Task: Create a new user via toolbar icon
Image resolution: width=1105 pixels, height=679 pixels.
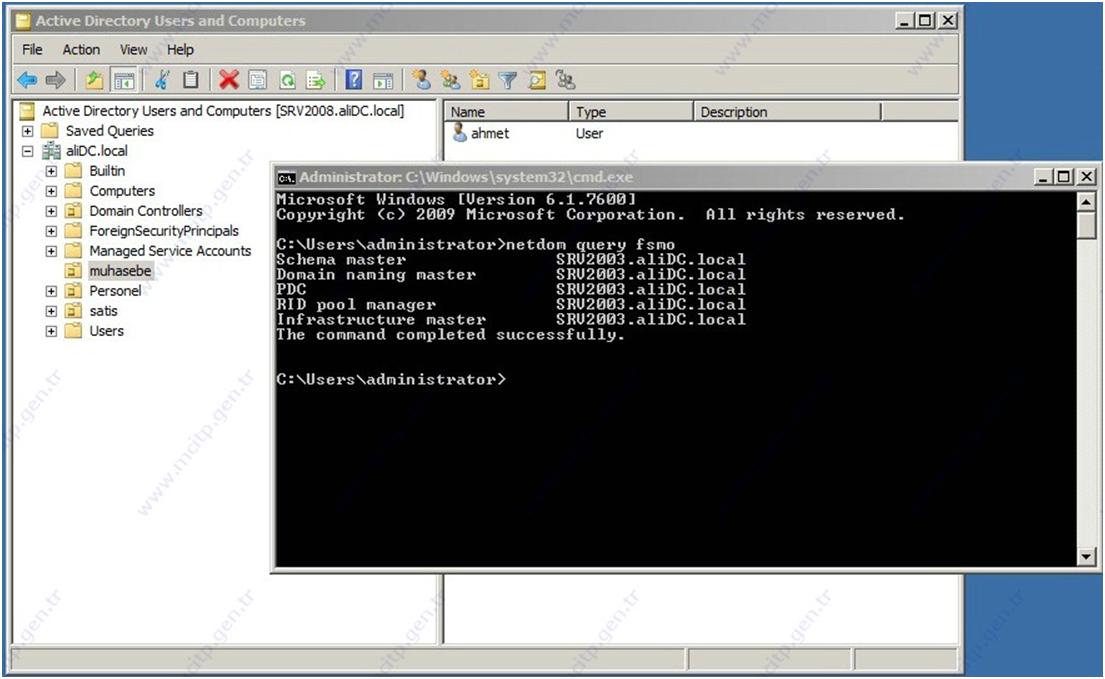Action: [x=421, y=80]
